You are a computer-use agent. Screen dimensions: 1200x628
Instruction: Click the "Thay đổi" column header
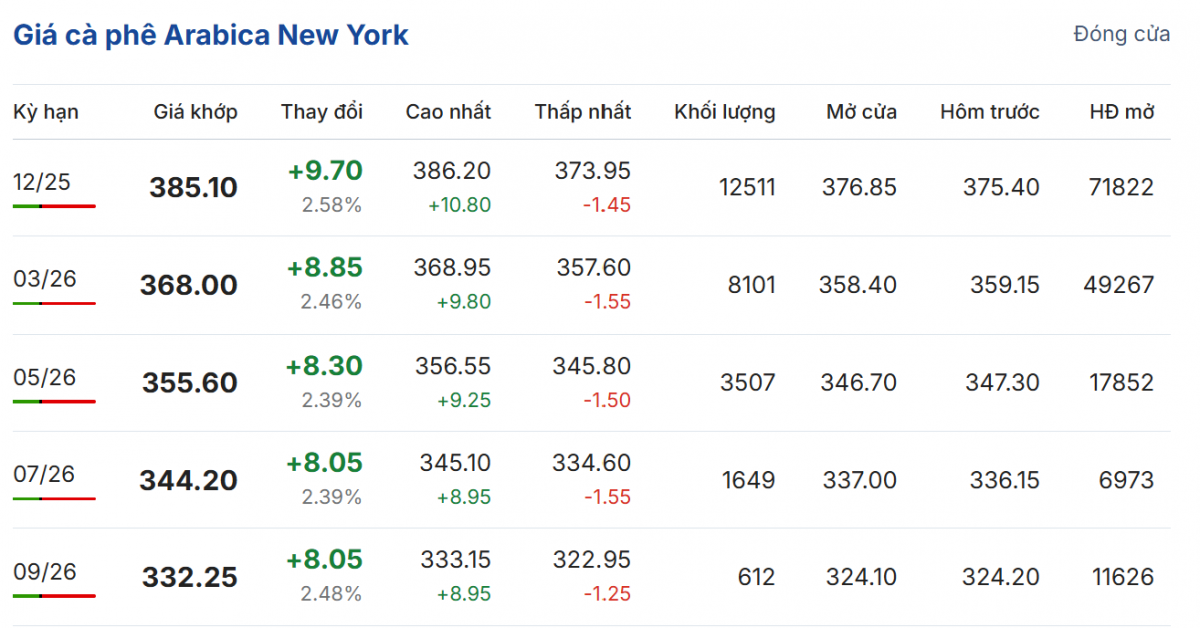322,112
